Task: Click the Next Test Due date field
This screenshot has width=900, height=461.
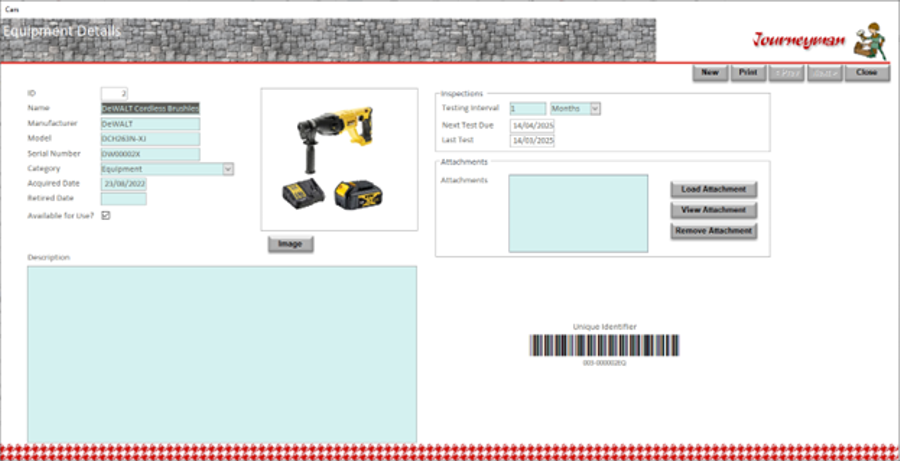Action: coord(532,125)
